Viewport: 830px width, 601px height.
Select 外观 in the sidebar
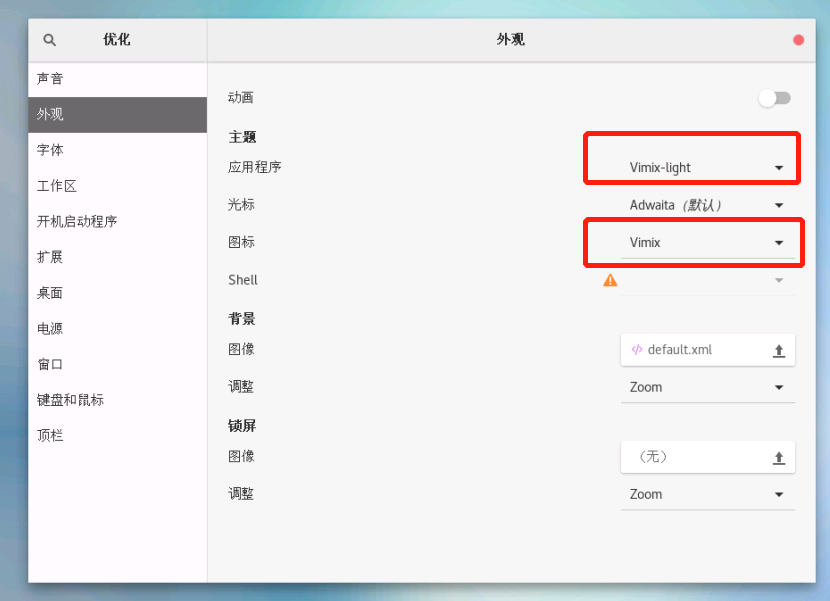[x=118, y=114]
